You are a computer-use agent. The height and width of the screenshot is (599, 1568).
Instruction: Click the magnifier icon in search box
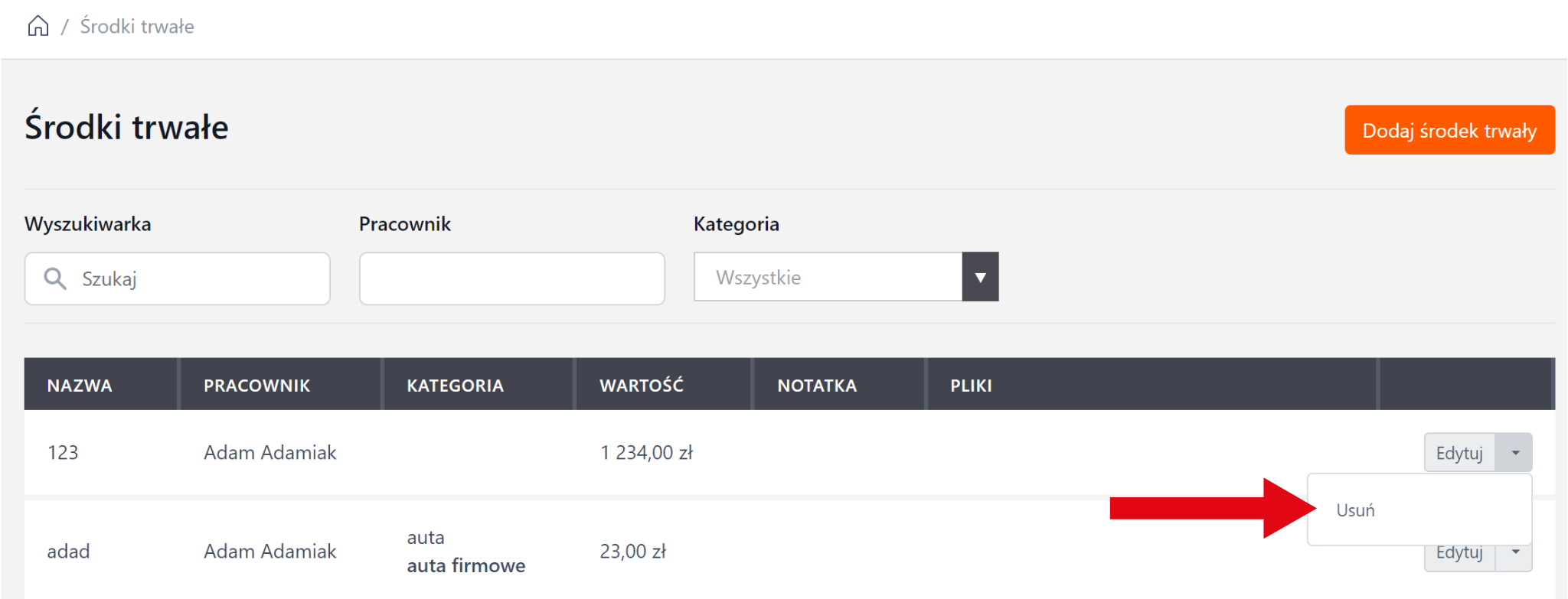pos(54,278)
